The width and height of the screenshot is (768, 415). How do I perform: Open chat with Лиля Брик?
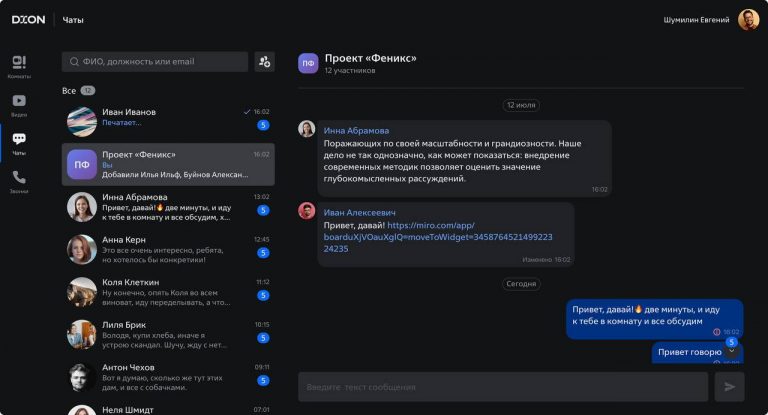point(168,335)
